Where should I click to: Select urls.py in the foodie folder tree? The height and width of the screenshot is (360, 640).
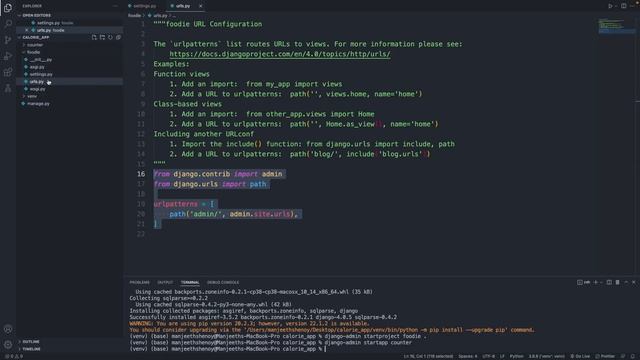tap(69, 82)
